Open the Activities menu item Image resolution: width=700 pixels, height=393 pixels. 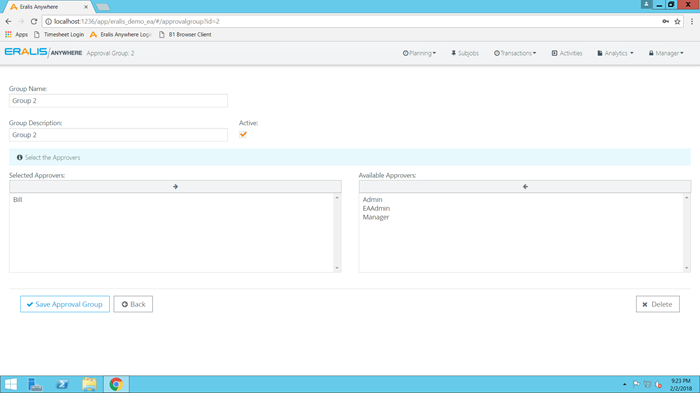[567, 53]
